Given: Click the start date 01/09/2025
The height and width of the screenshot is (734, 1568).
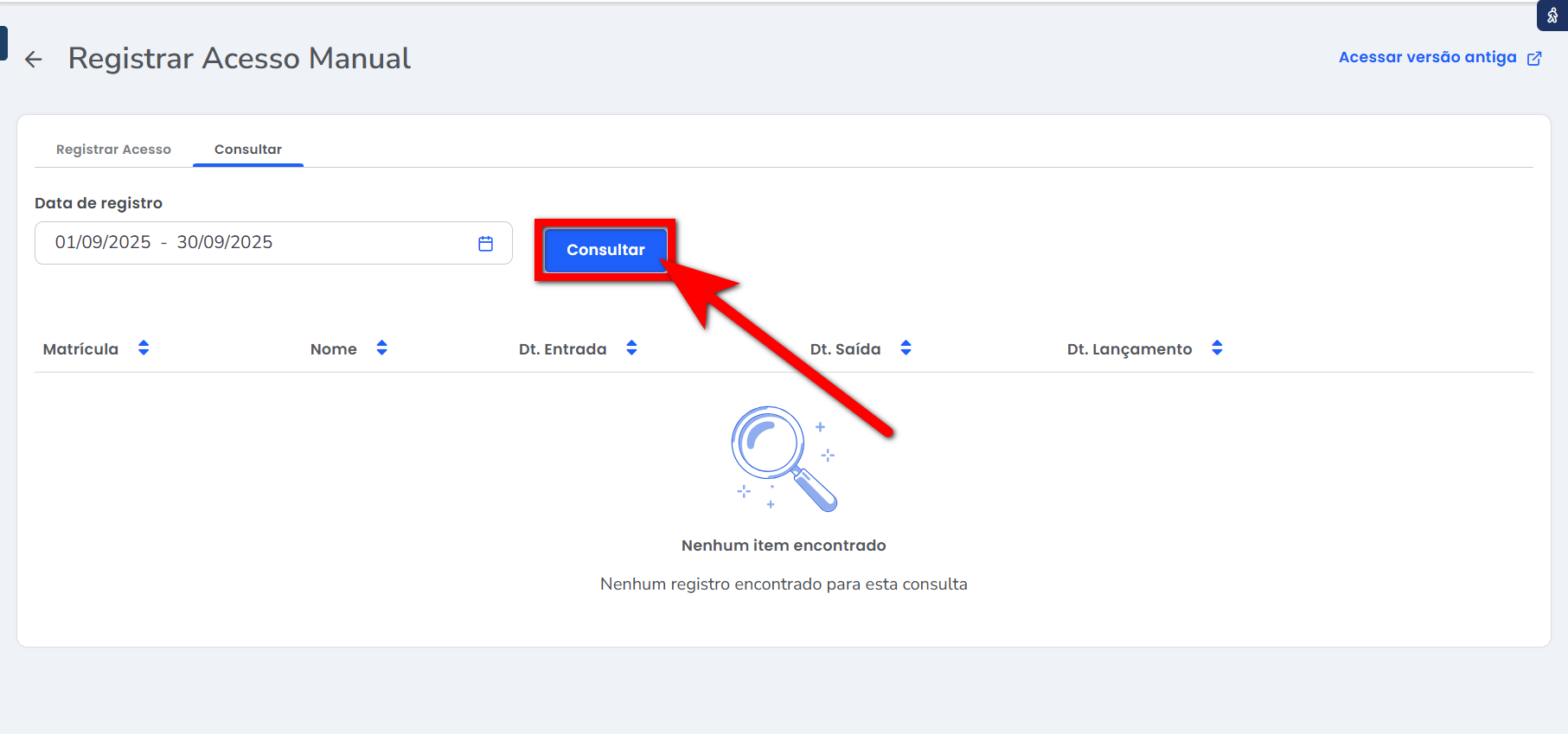Looking at the screenshot, I should [x=103, y=243].
